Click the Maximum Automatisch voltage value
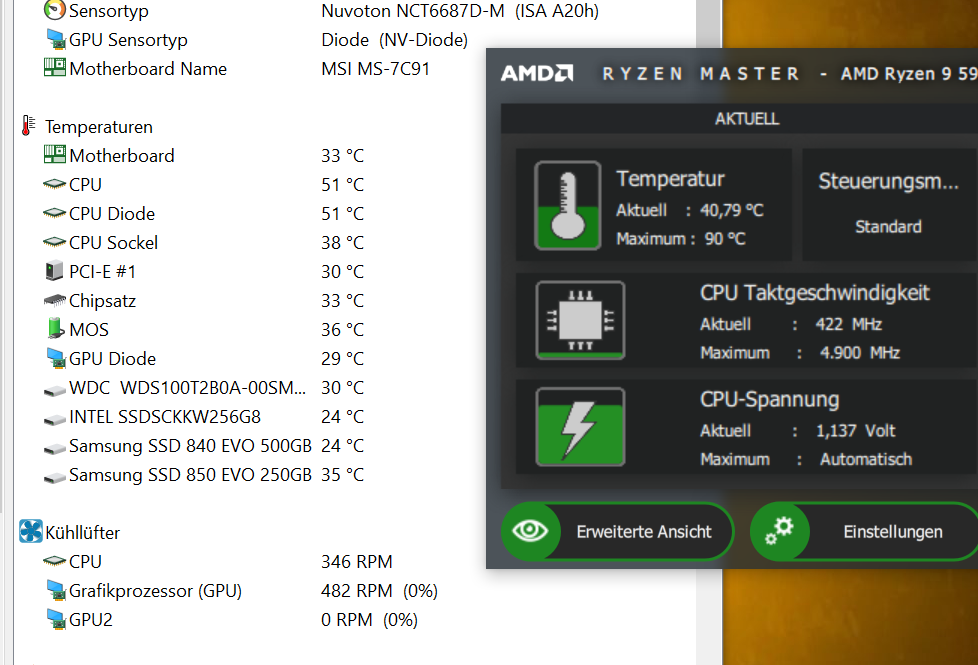This screenshot has width=978, height=665. point(866,460)
